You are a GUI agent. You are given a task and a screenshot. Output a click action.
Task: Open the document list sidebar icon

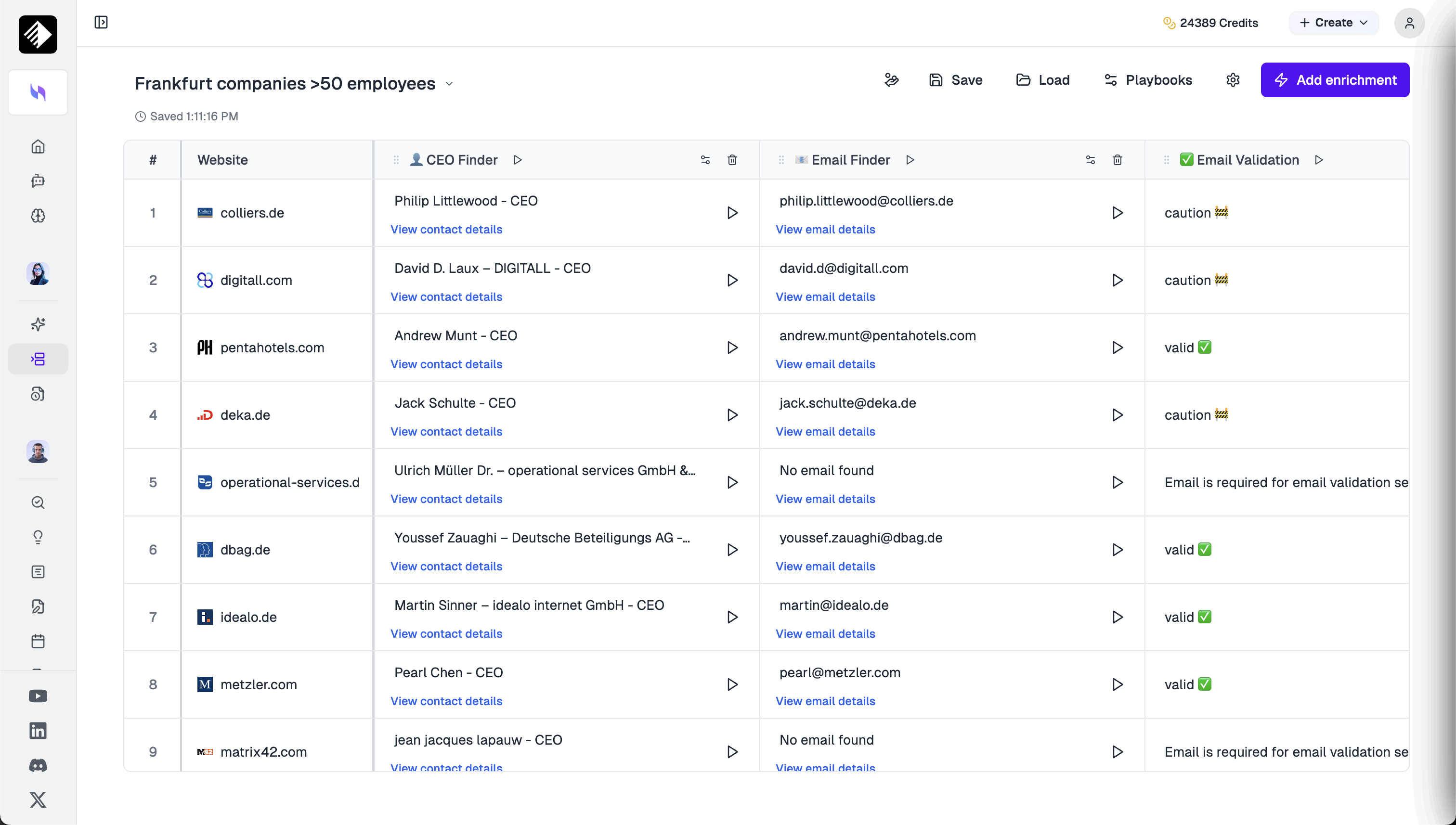38,572
